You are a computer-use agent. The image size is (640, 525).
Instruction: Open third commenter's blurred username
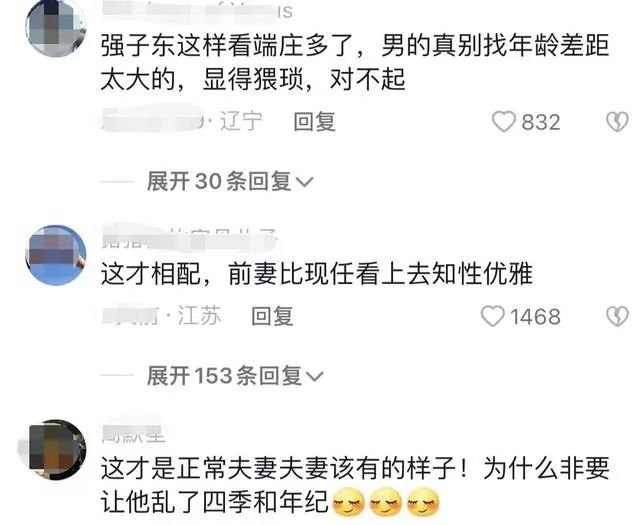coord(133,434)
